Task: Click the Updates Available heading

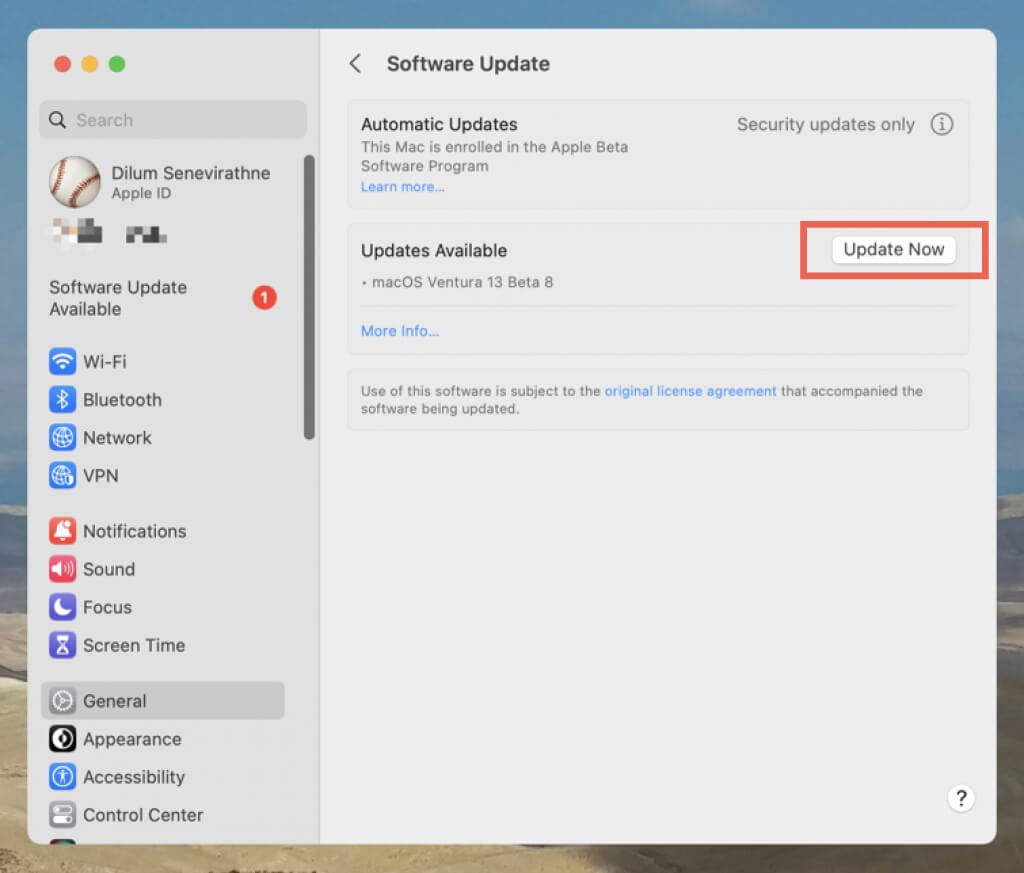Action: pyautogui.click(x=434, y=251)
